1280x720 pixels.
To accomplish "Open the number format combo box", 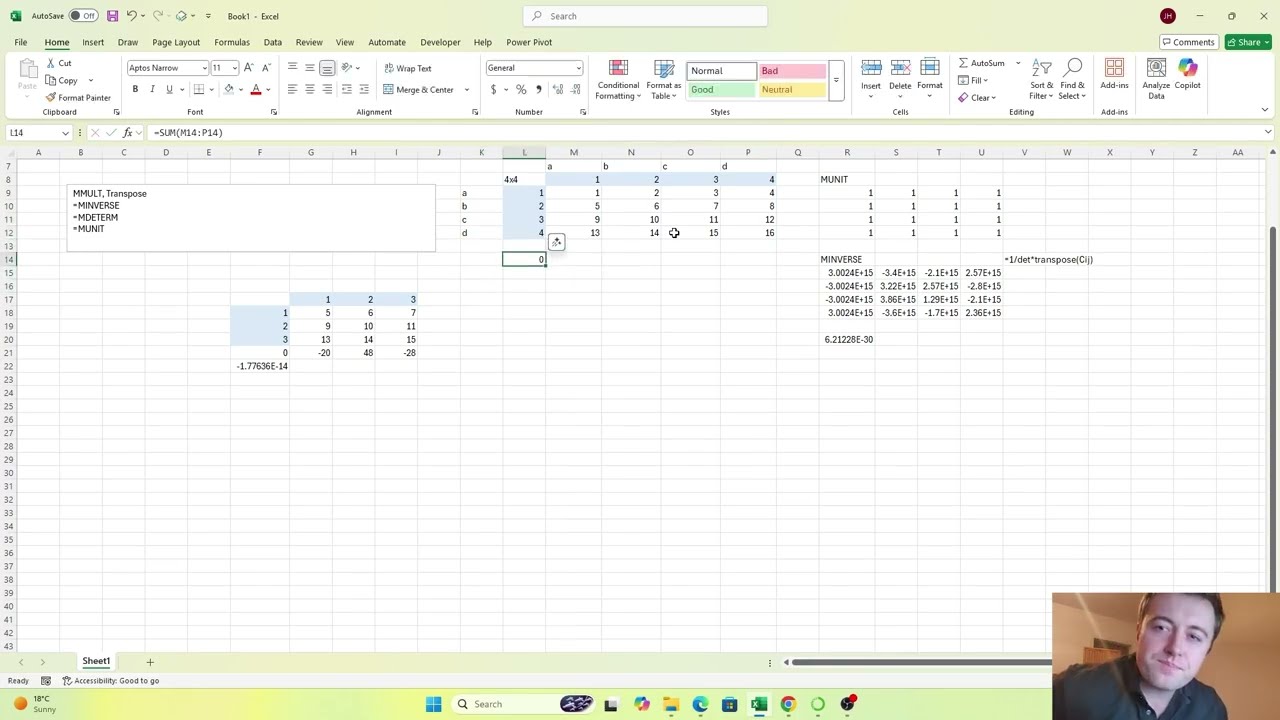I will [x=534, y=68].
